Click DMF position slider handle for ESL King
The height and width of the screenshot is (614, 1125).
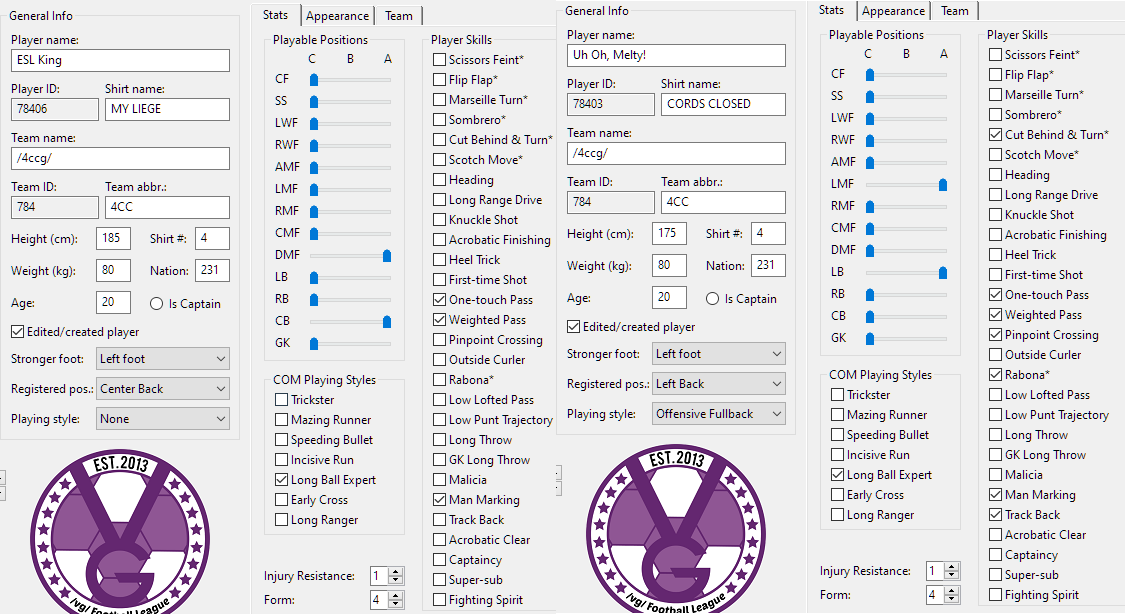click(387, 255)
